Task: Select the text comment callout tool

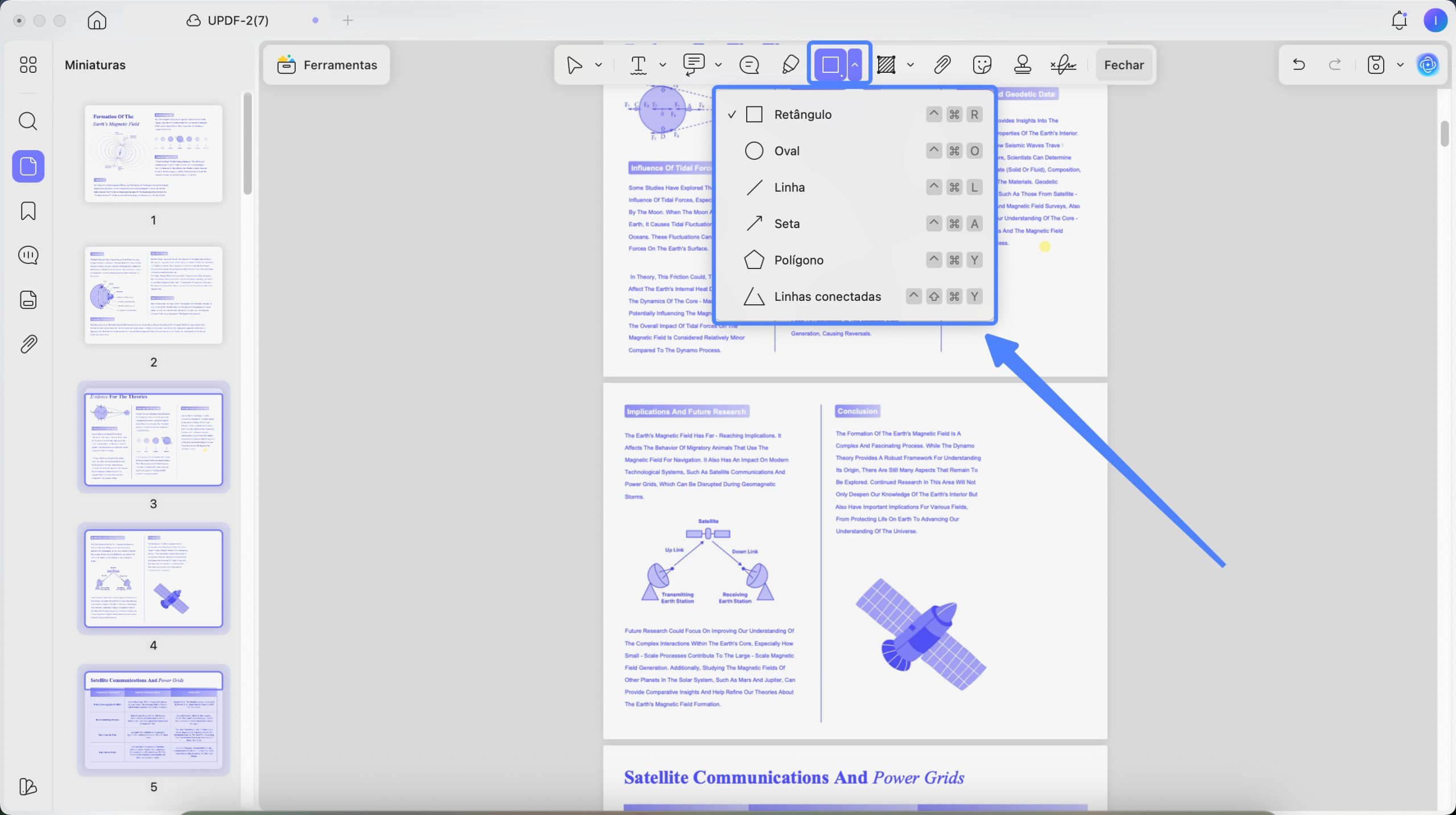Action: [x=694, y=65]
